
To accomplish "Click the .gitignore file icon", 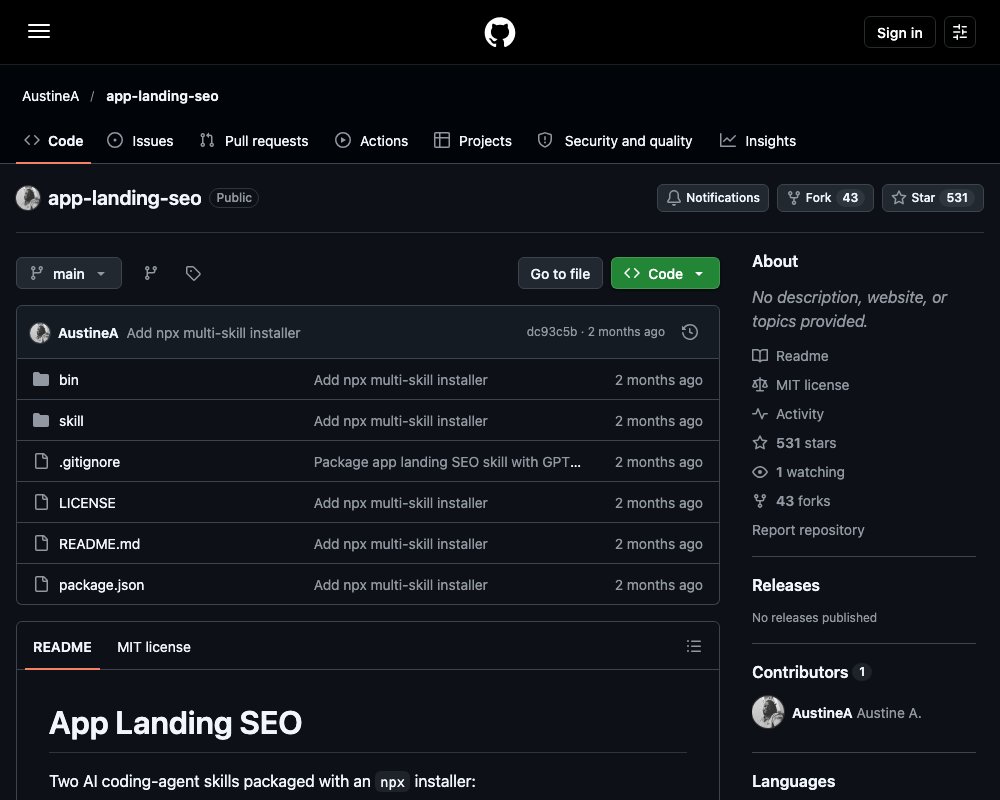I will (41, 461).
